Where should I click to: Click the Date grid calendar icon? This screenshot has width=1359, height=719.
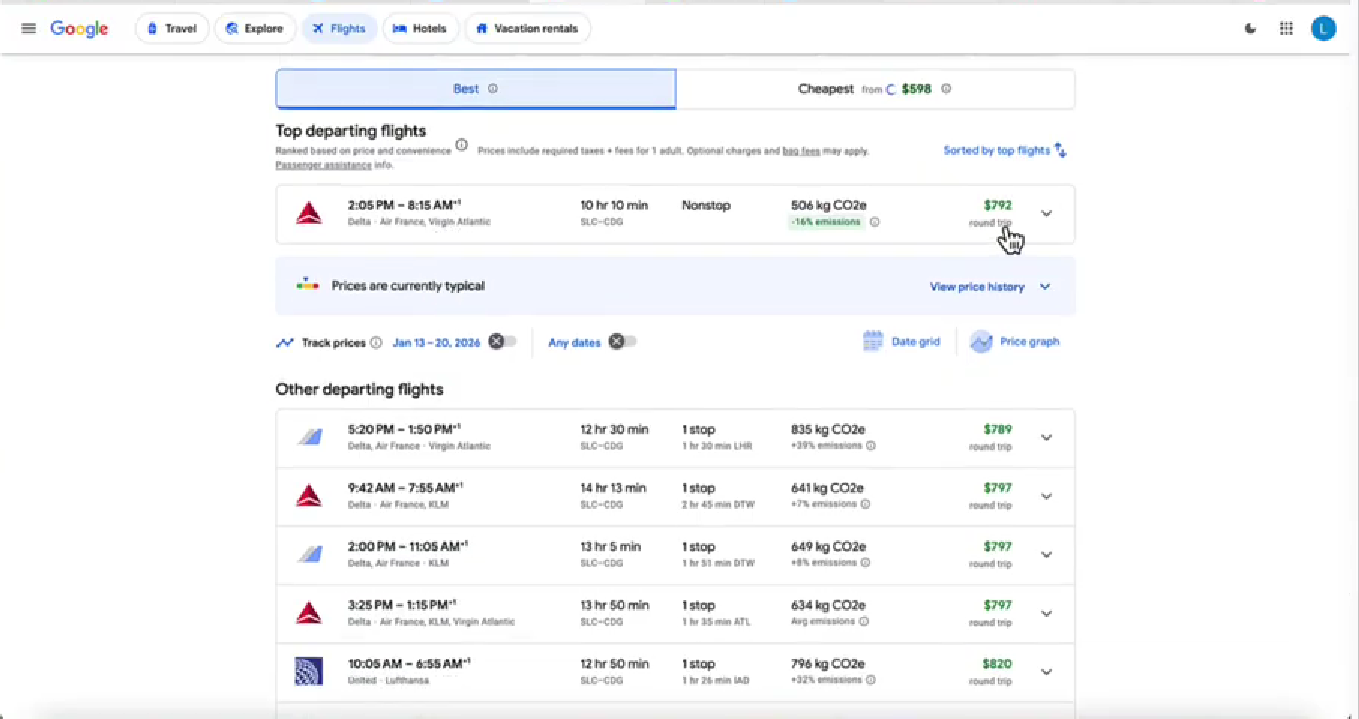[873, 342]
